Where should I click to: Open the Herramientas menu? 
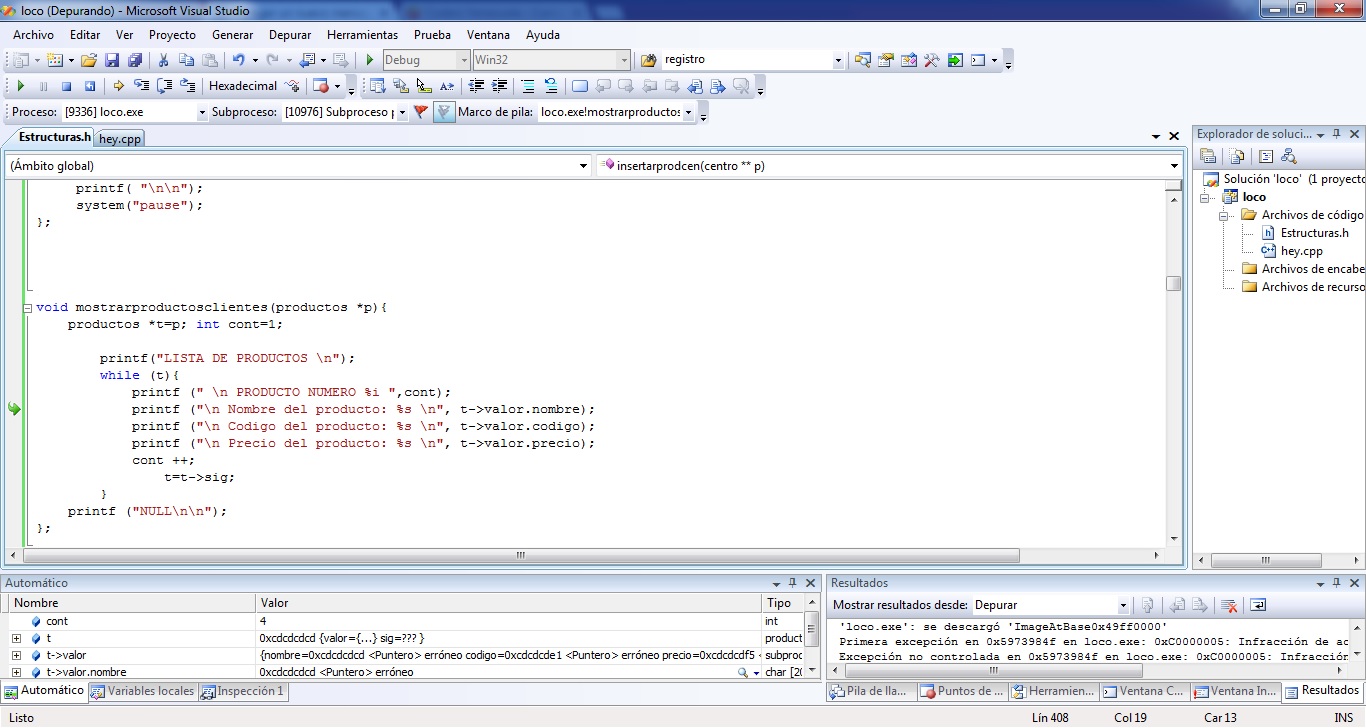click(362, 35)
